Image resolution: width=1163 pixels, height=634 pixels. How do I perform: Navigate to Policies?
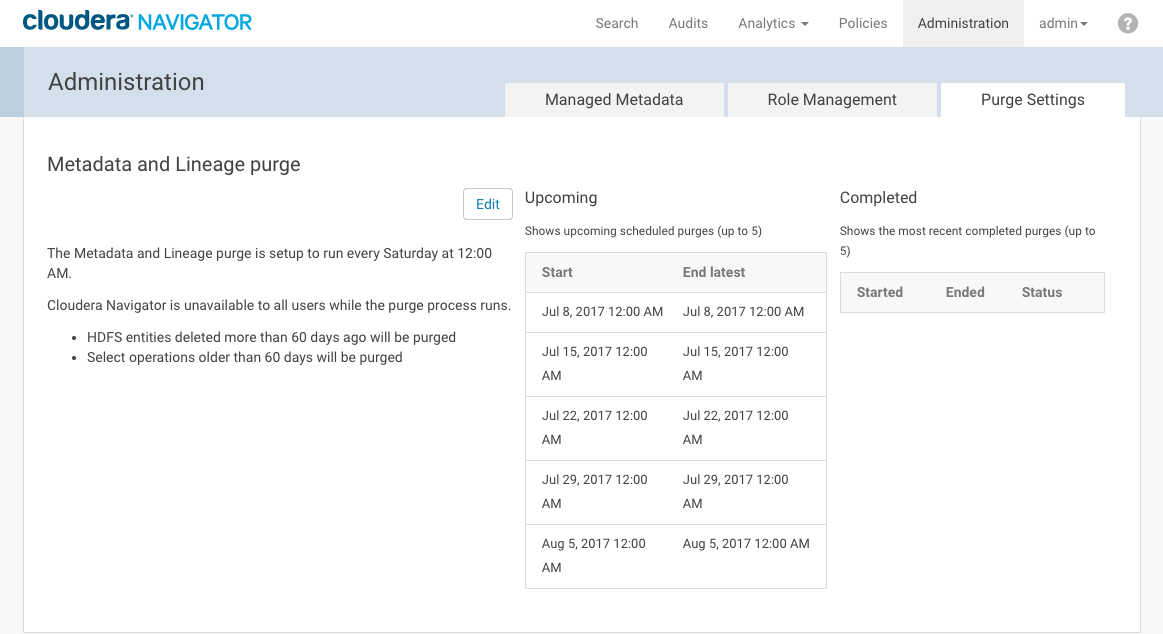(862, 23)
